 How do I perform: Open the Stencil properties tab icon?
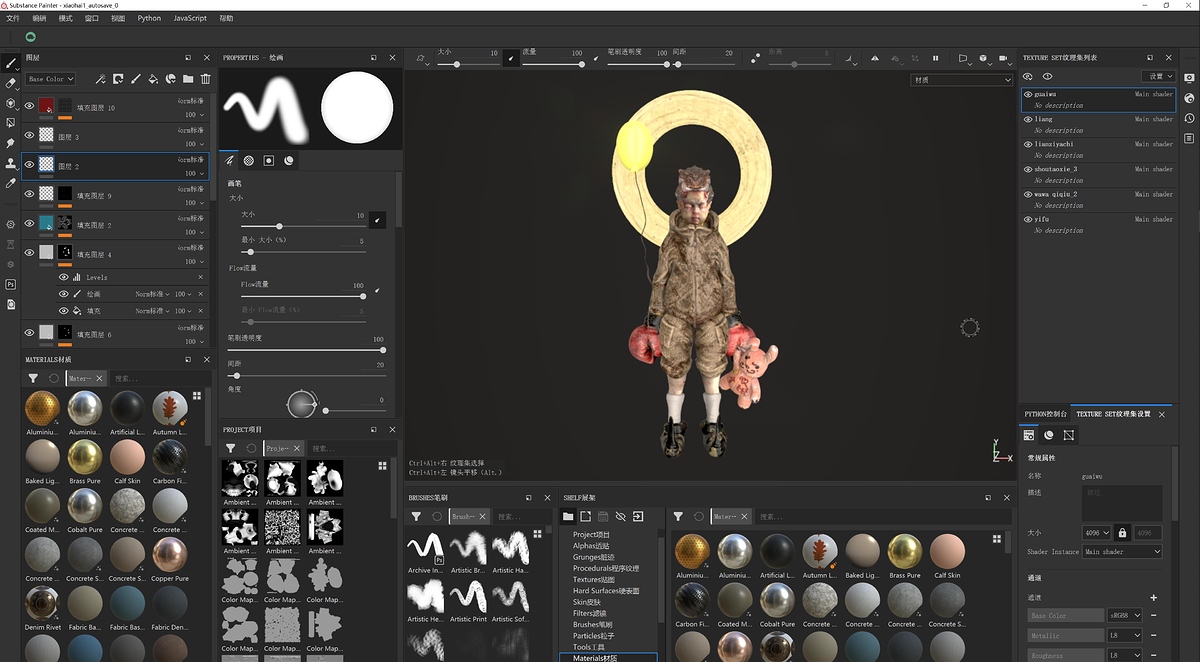(x=269, y=160)
